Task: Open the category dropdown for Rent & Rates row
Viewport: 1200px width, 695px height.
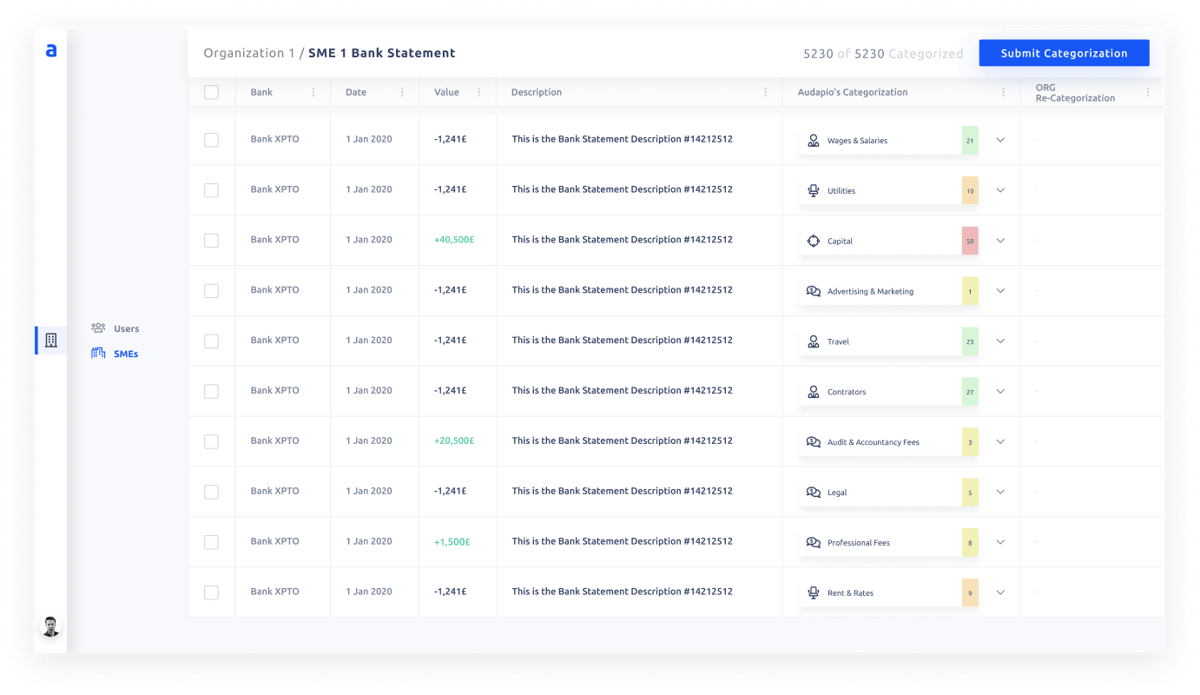Action: click(1000, 591)
